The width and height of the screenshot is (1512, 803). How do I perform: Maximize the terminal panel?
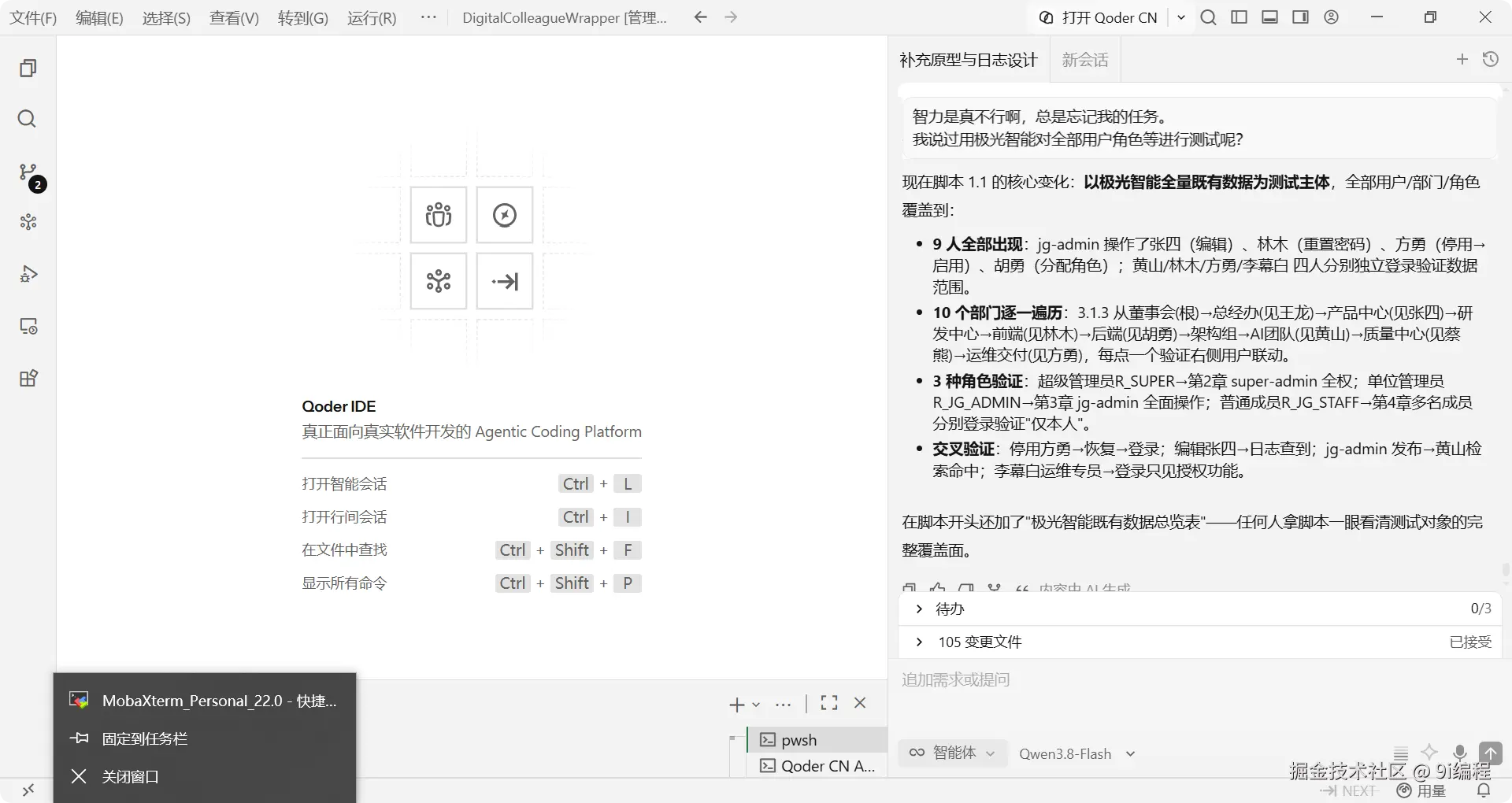pyautogui.click(x=829, y=703)
